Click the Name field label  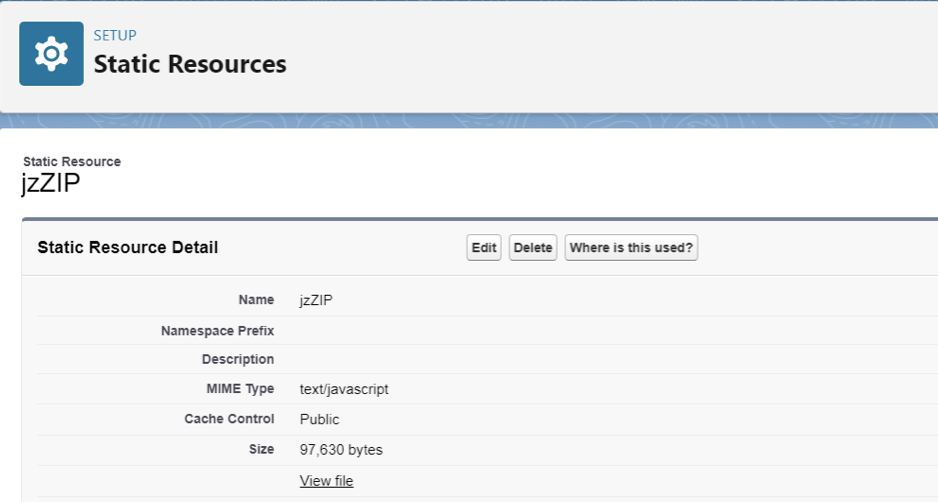pyautogui.click(x=256, y=300)
